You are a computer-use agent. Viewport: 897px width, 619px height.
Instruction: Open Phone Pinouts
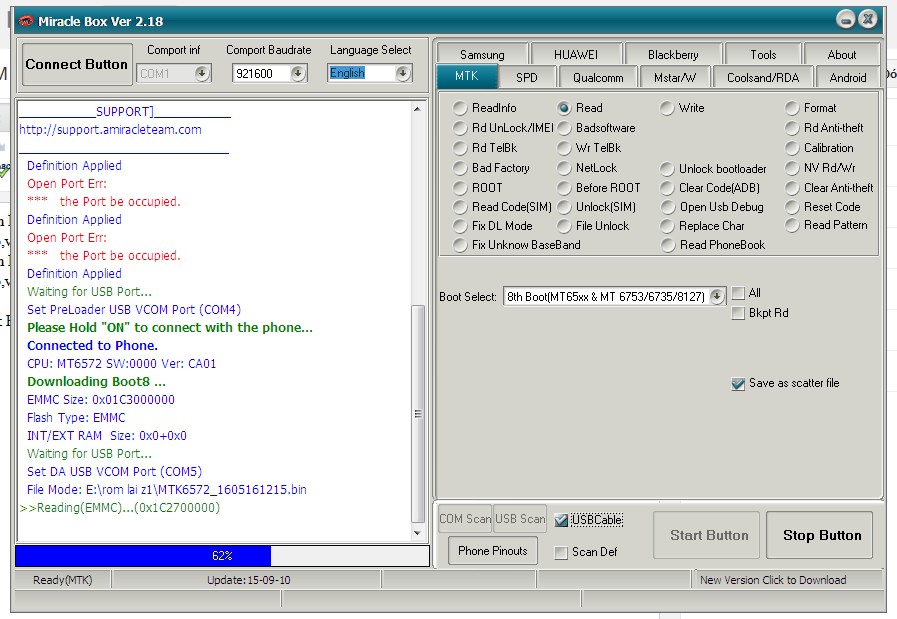coord(493,551)
